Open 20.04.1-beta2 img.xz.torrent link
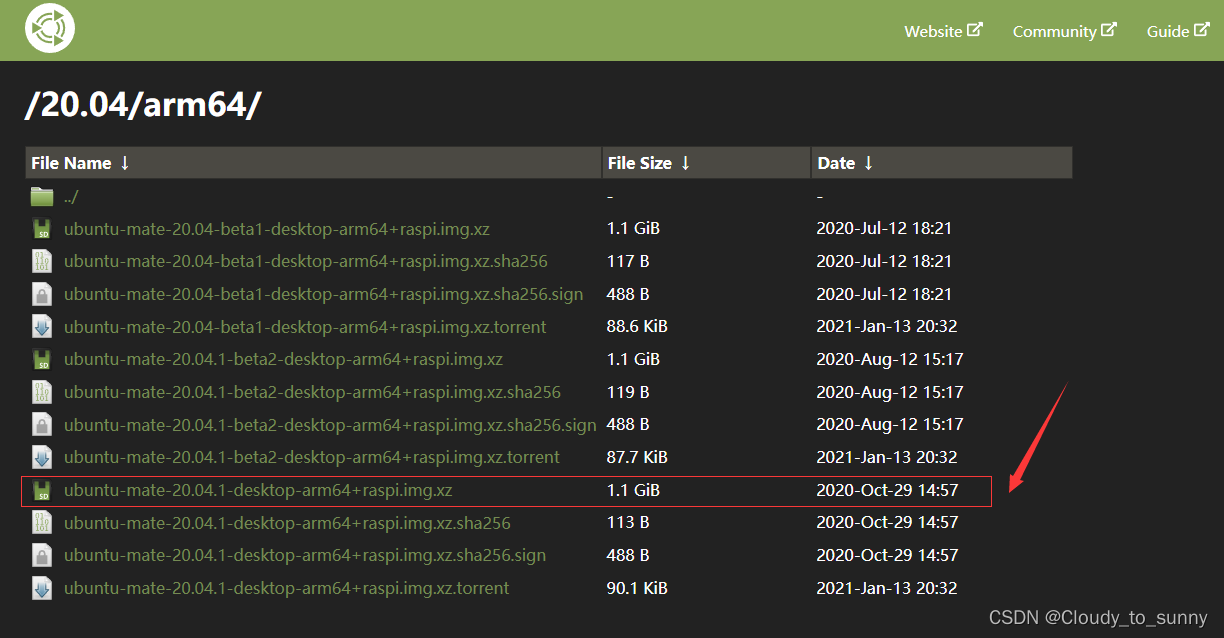Image resolution: width=1224 pixels, height=638 pixels. [x=312, y=457]
